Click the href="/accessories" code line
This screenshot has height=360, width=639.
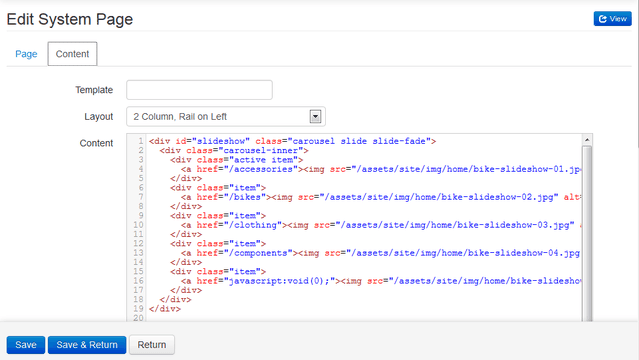(381, 169)
